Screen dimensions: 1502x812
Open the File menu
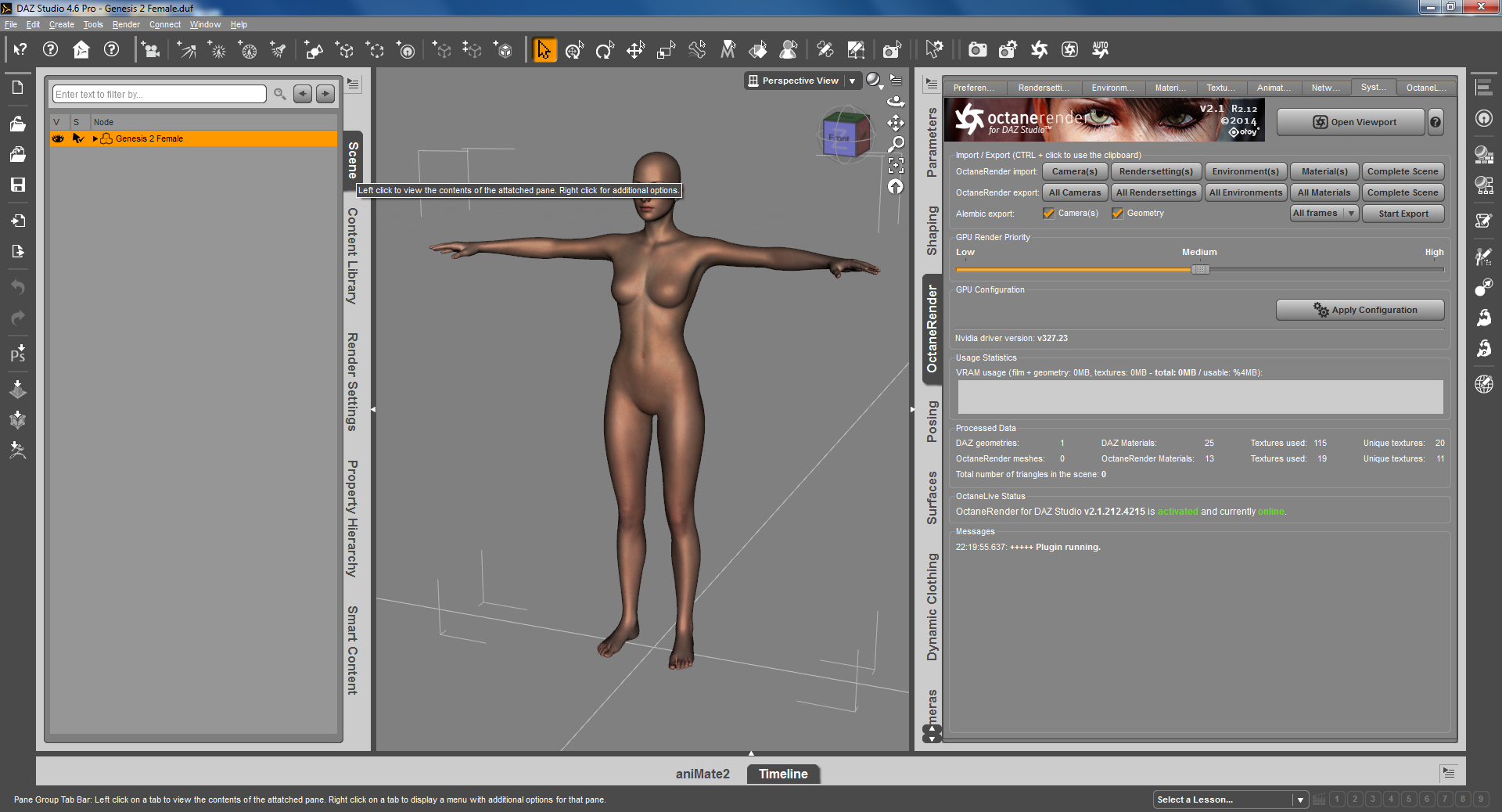tap(11, 24)
